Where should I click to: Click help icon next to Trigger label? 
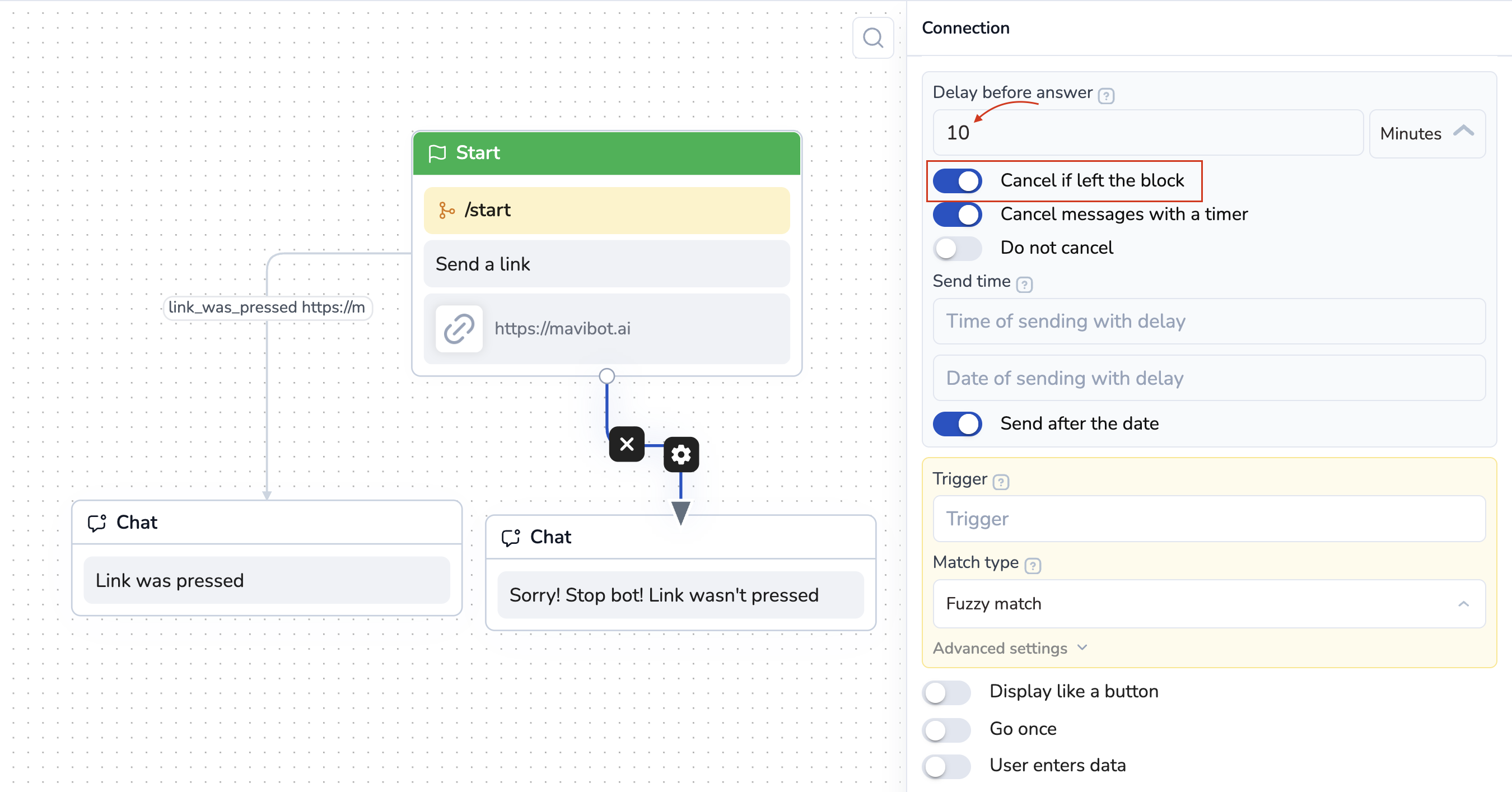(x=1001, y=482)
